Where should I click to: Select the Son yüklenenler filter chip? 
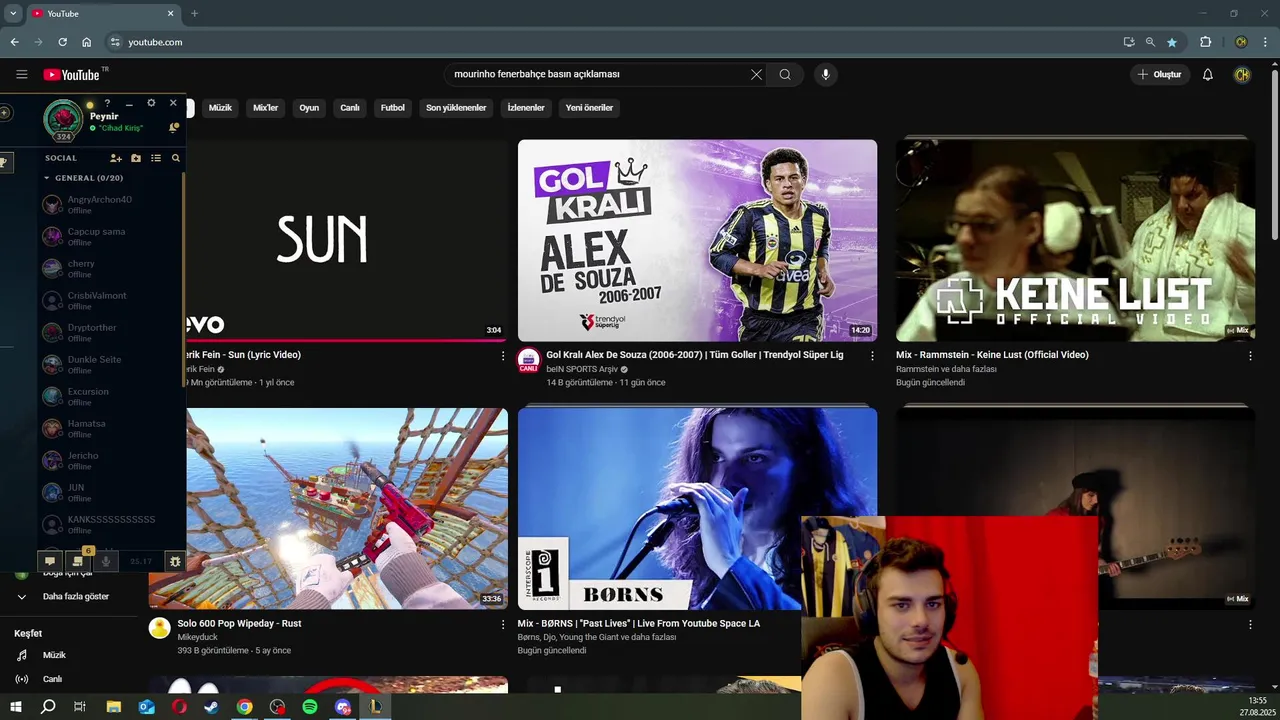tap(456, 108)
